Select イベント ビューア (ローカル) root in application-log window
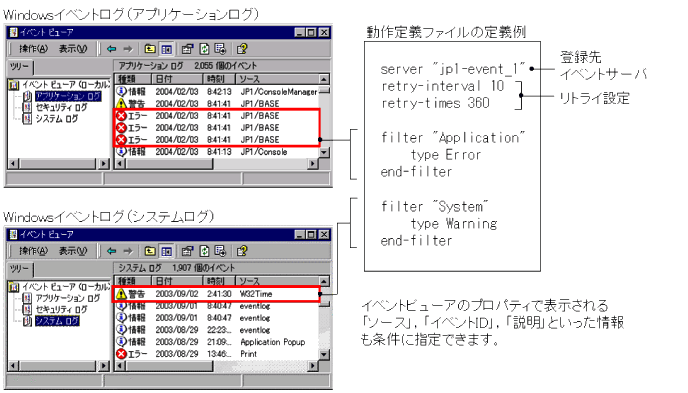Screen dimensions: 688x393 click(65, 85)
